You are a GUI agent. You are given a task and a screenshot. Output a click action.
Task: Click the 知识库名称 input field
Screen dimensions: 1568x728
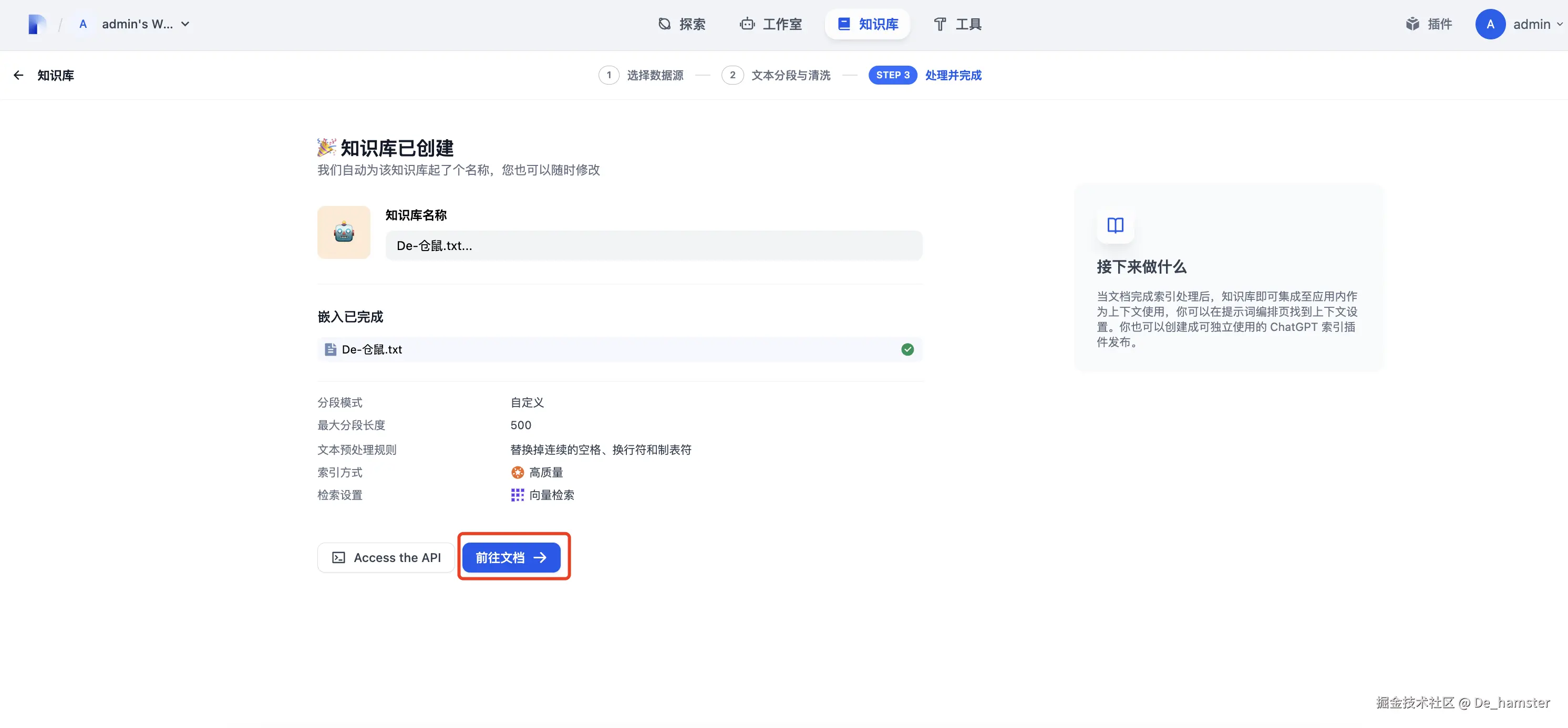coord(654,246)
